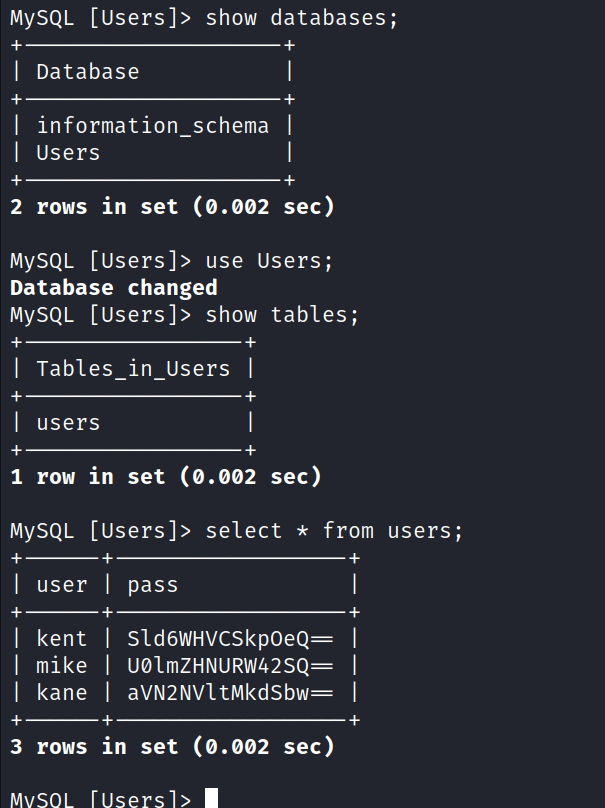Click the 'Database changed' message
Screen dimensions: 605x808
tap(114, 288)
